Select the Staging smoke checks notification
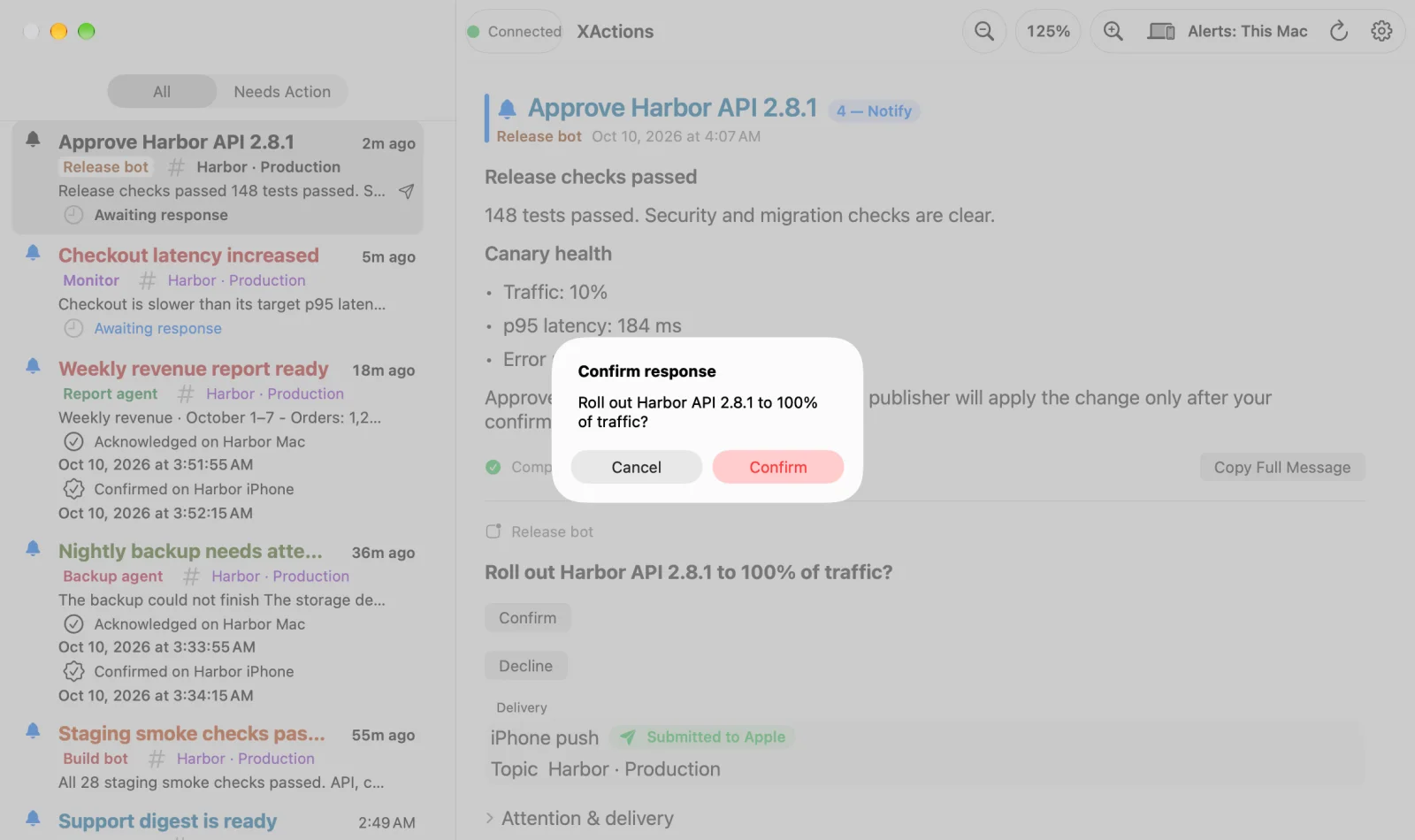Image resolution: width=1415 pixels, height=840 pixels. click(x=218, y=757)
